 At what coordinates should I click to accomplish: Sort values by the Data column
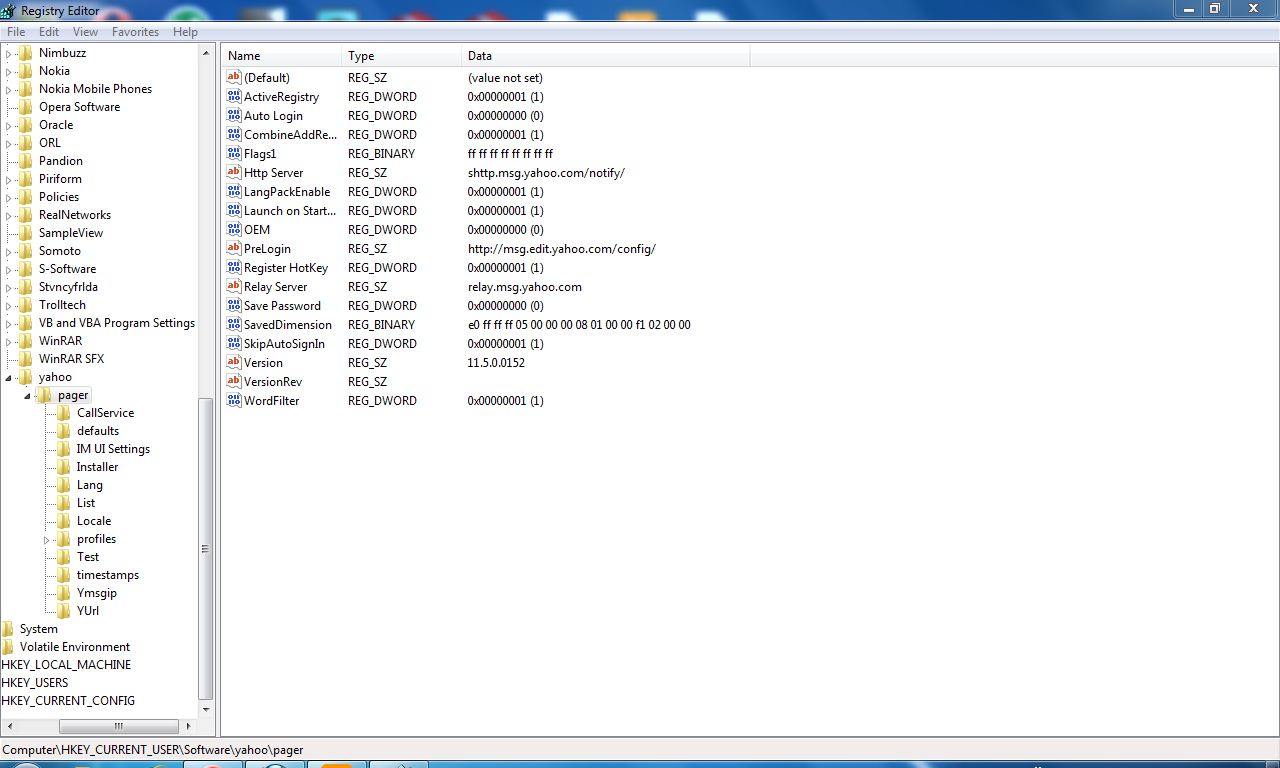point(606,56)
